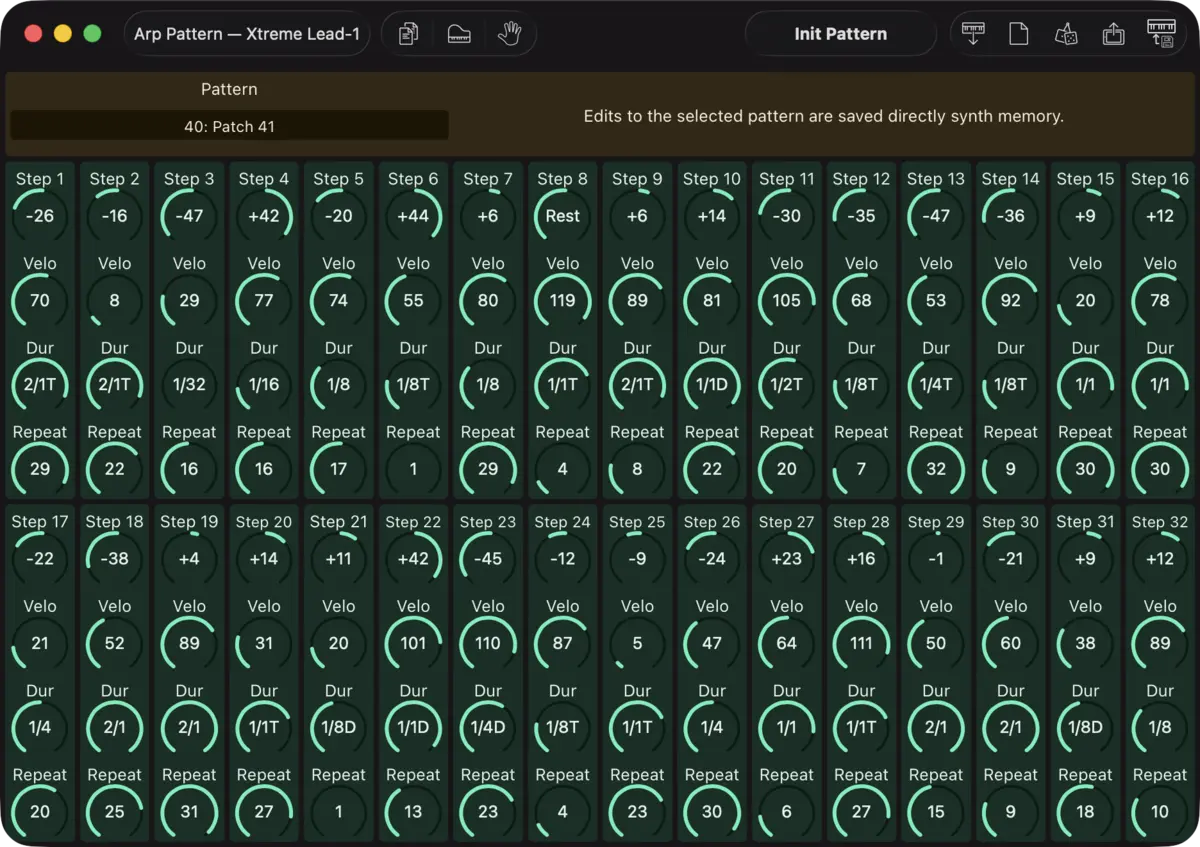
Task: Click the Step 19 Repeat knob showing 31
Action: (x=189, y=812)
